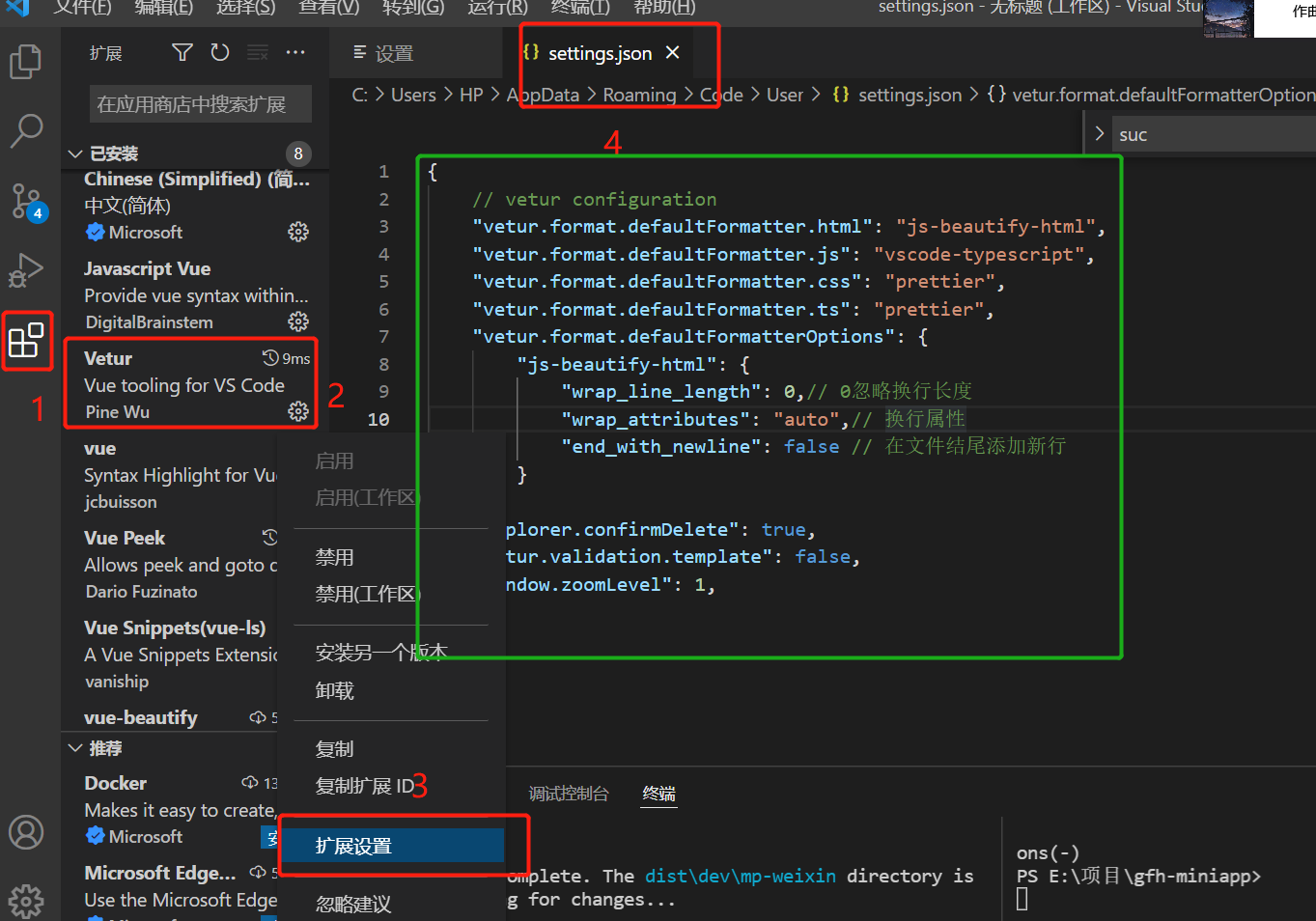The height and width of the screenshot is (921, 1316).
Task: Open the Accounts icon in activity bar
Action: 26,832
